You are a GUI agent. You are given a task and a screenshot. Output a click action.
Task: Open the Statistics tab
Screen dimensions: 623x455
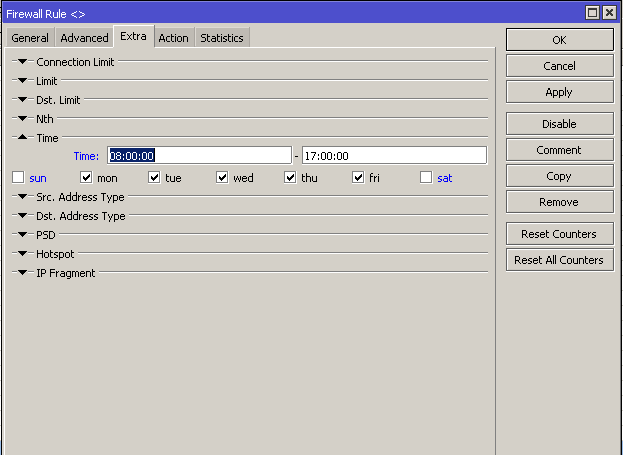[222, 38]
